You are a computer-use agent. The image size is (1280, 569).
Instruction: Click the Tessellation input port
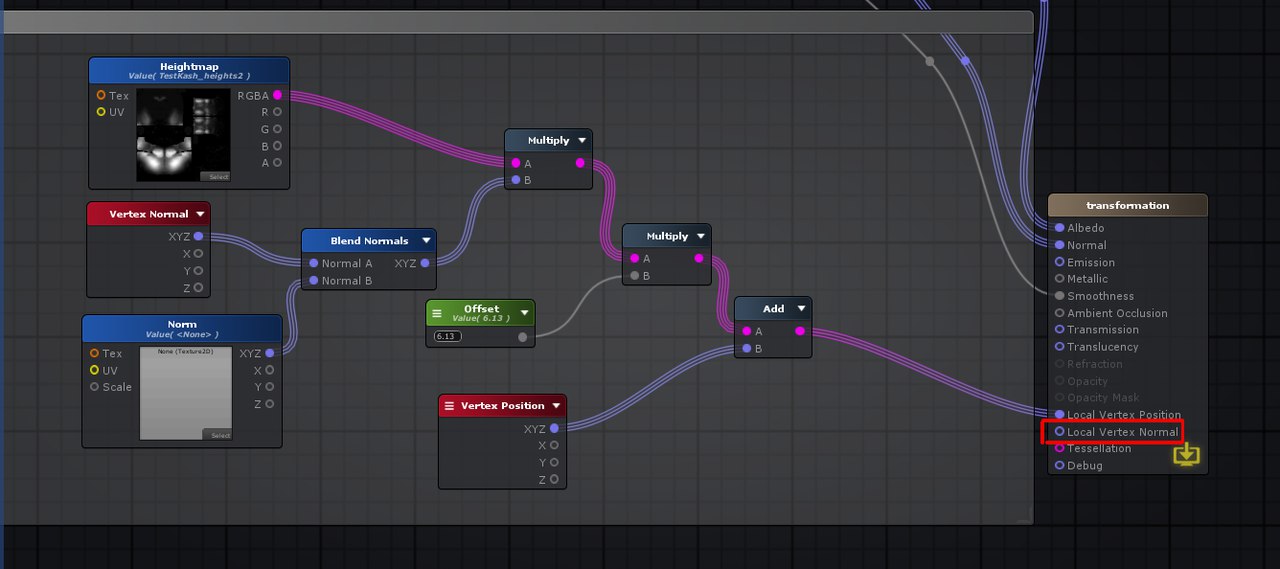(1059, 449)
